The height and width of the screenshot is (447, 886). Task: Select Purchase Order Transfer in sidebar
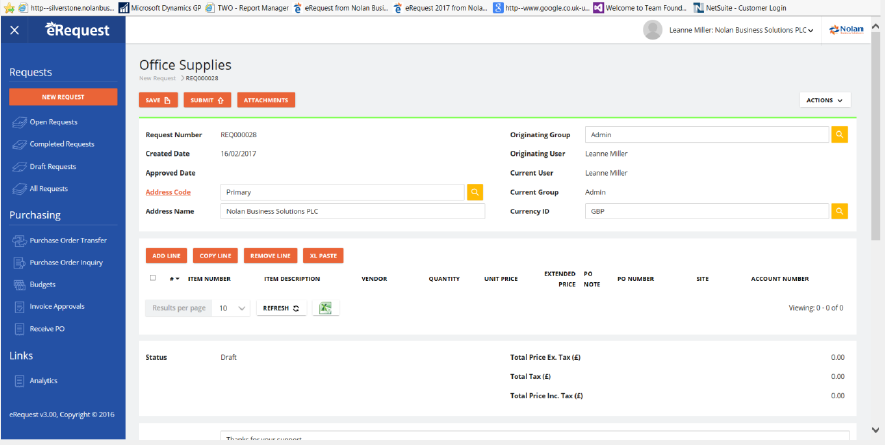click(68, 240)
